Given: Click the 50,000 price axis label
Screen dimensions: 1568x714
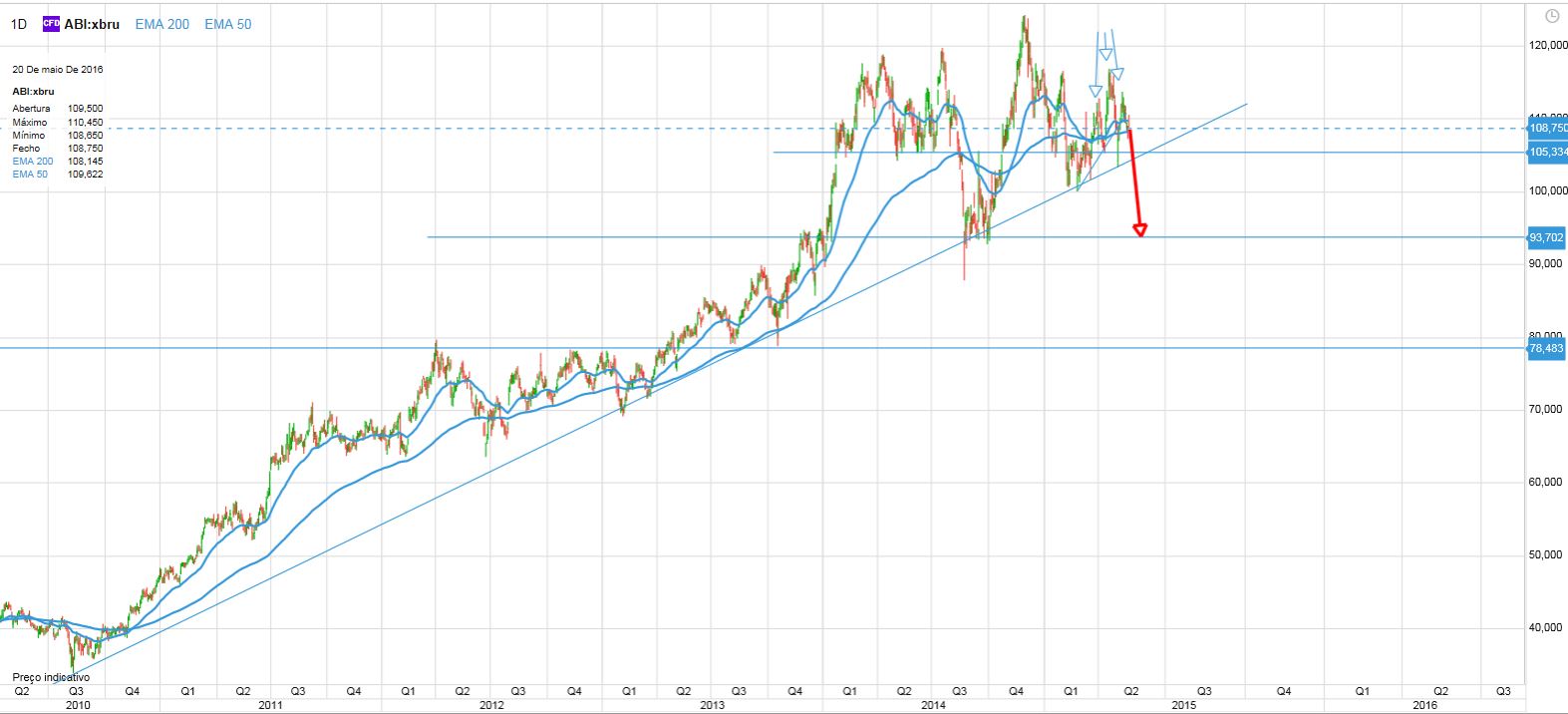Looking at the screenshot, I should click(1546, 554).
